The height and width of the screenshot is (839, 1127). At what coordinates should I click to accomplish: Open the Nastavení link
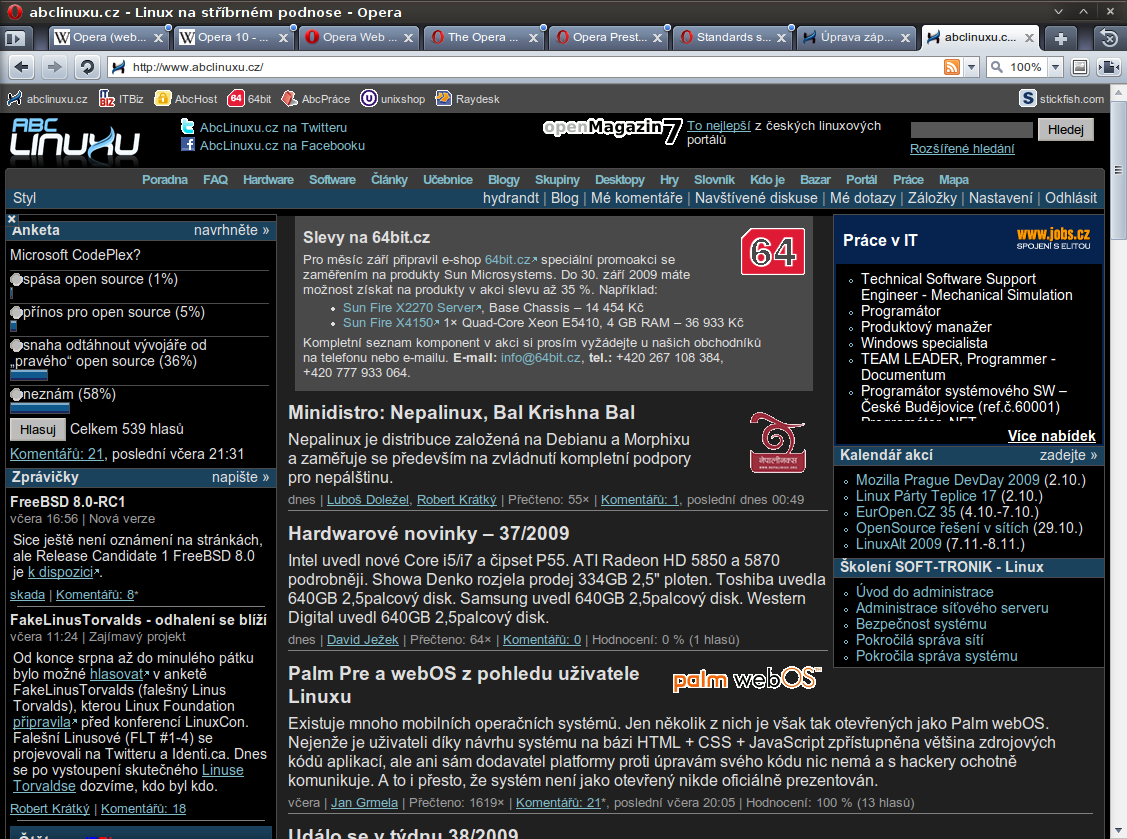point(1000,198)
